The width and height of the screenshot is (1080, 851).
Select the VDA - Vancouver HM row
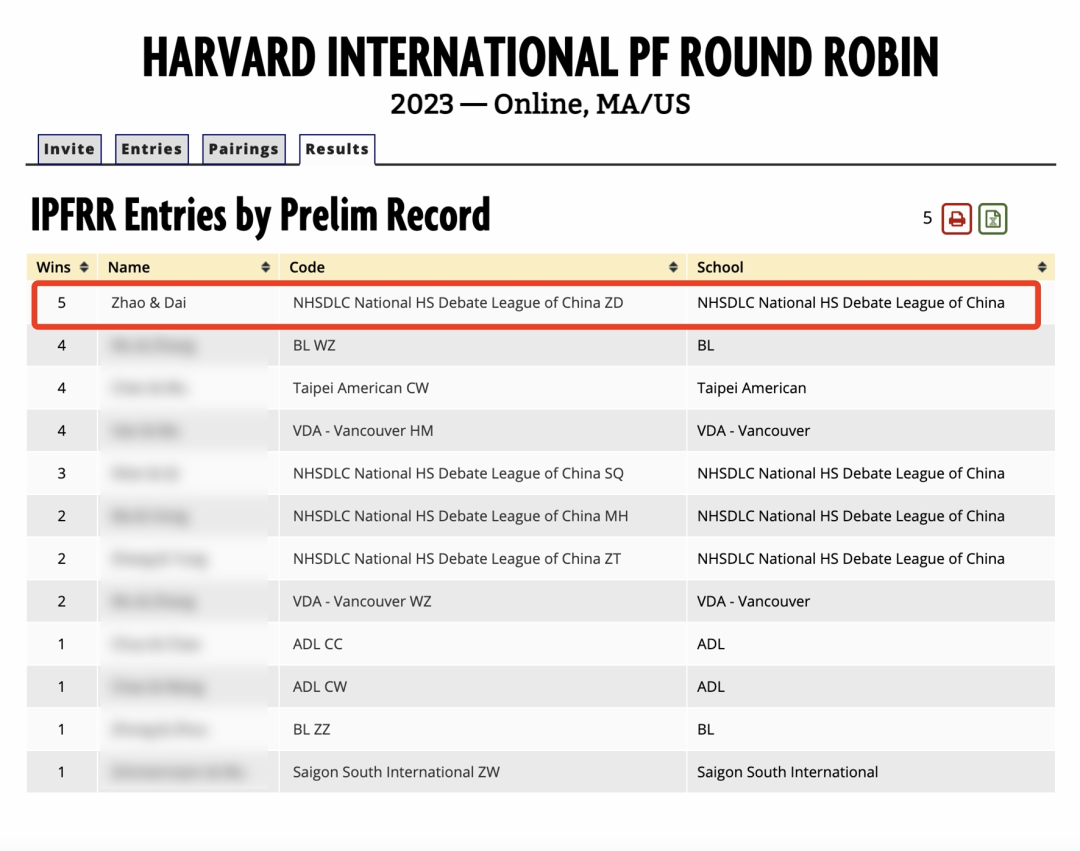[x=541, y=430]
